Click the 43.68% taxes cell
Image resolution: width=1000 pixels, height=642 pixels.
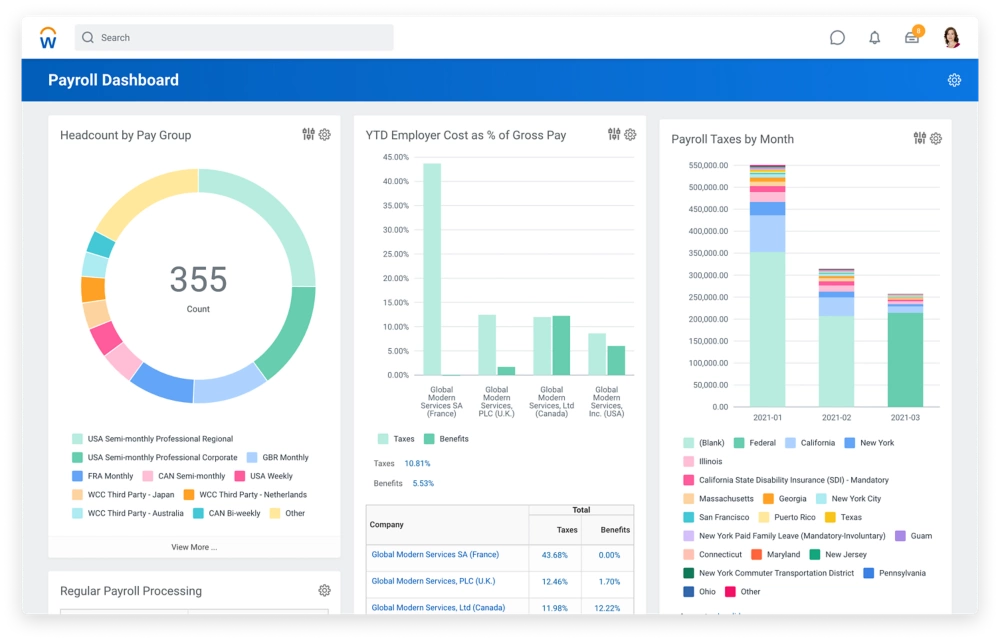(x=554, y=555)
